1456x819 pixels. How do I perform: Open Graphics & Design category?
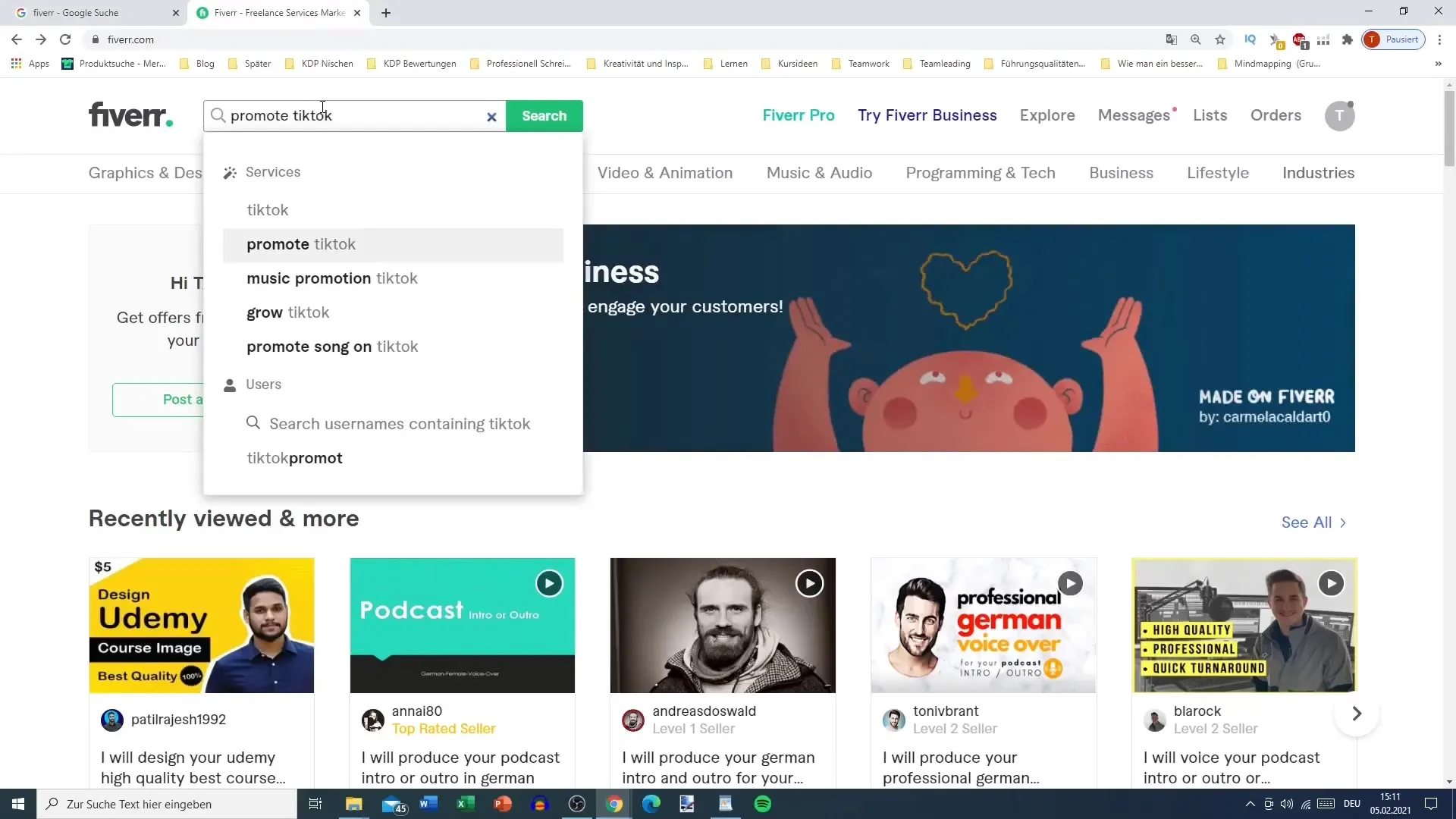point(146,173)
